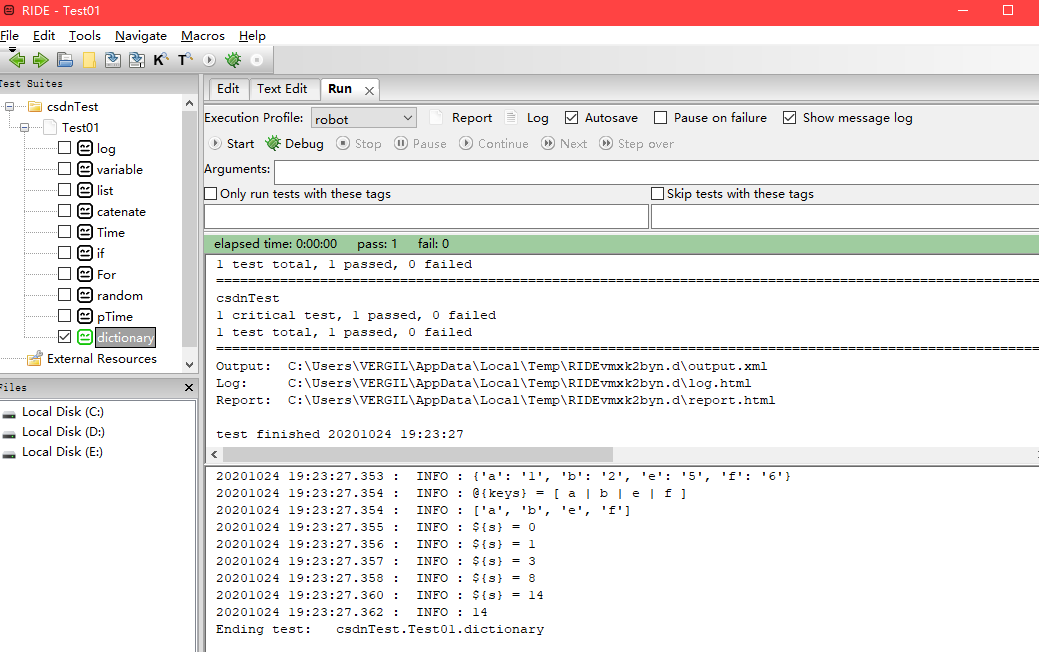This screenshot has width=1039, height=652.
Task: Uncheck the dictionary test case checkbox
Action: pos(64,337)
